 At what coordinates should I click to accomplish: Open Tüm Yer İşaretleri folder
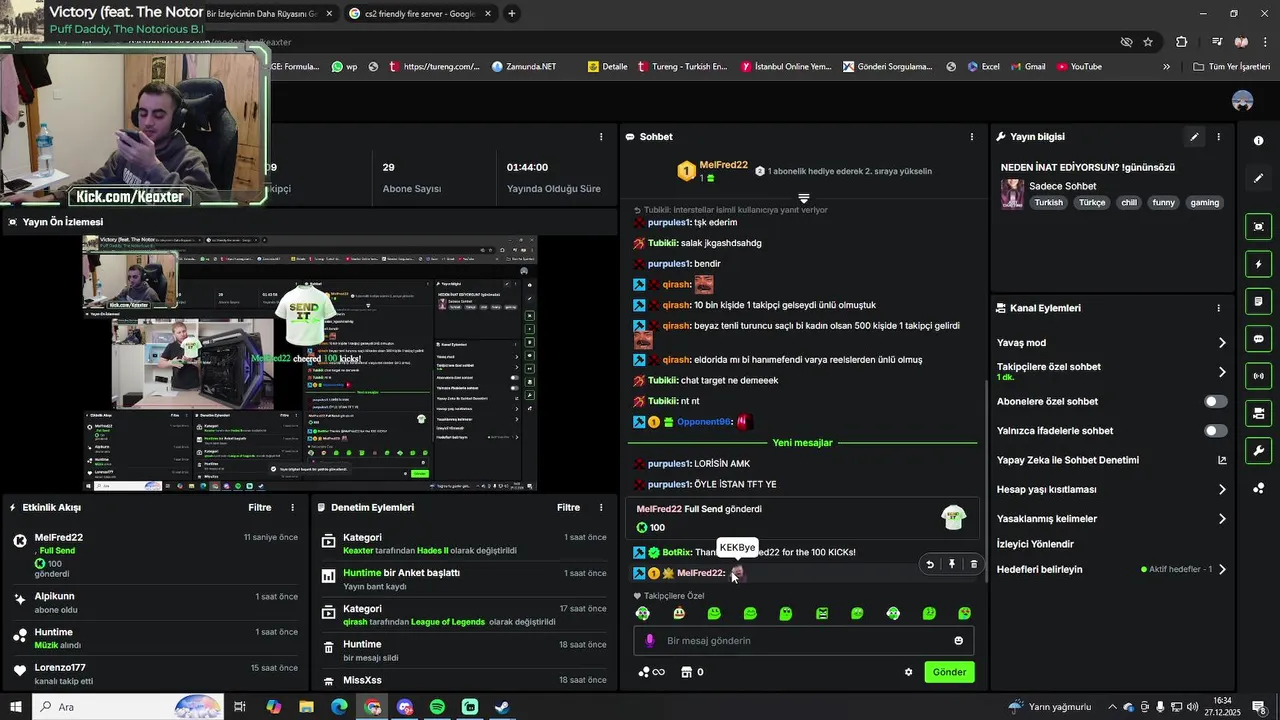tap(1232, 67)
